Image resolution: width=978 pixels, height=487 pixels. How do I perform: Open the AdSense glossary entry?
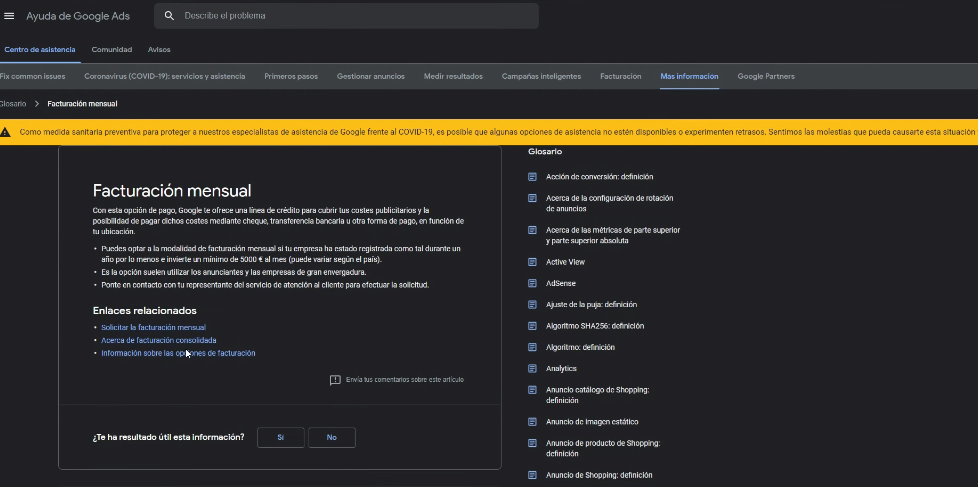pos(561,283)
